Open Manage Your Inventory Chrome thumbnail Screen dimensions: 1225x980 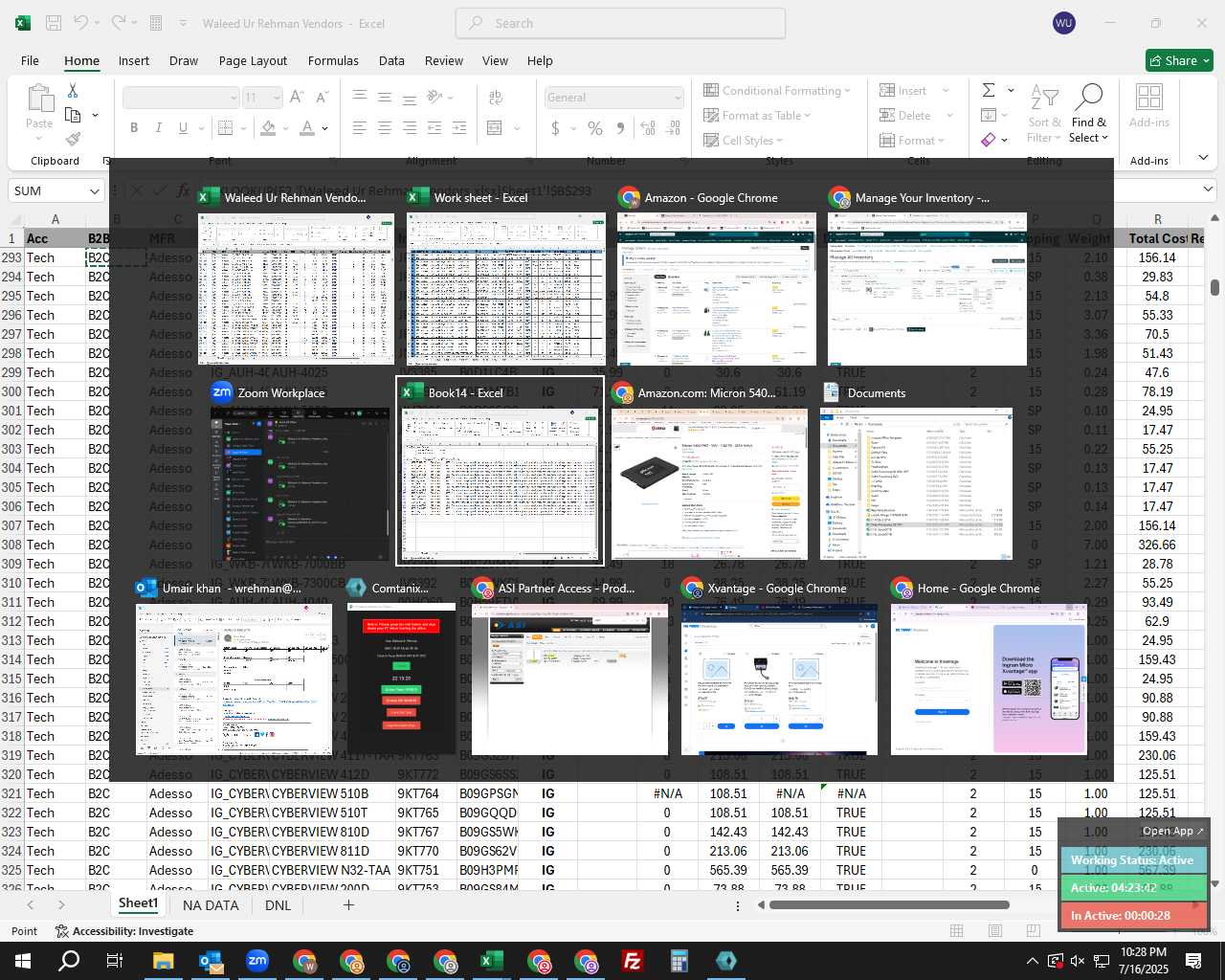tap(927, 289)
